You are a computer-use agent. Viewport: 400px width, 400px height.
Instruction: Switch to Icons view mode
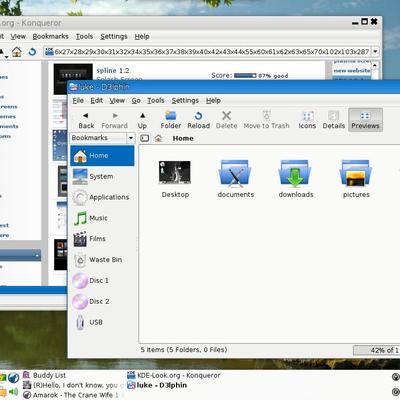(x=307, y=120)
